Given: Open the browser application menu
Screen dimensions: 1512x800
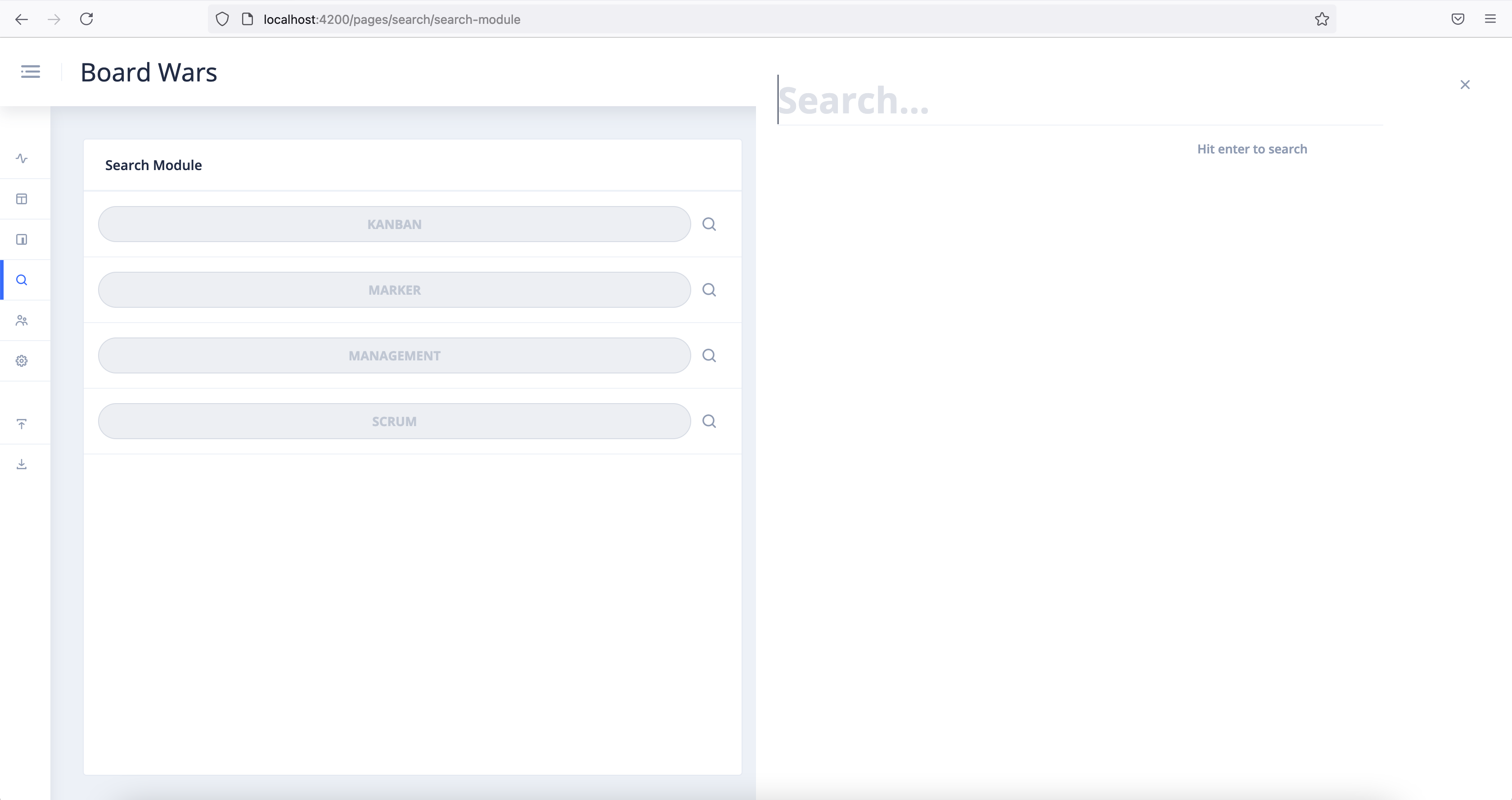Looking at the screenshot, I should (1490, 19).
